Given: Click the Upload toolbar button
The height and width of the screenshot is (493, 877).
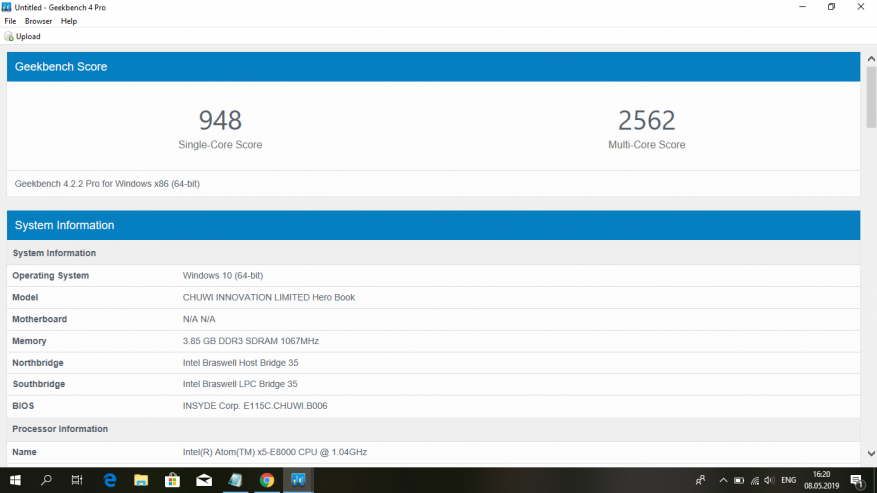Looking at the screenshot, I should pos(22,36).
